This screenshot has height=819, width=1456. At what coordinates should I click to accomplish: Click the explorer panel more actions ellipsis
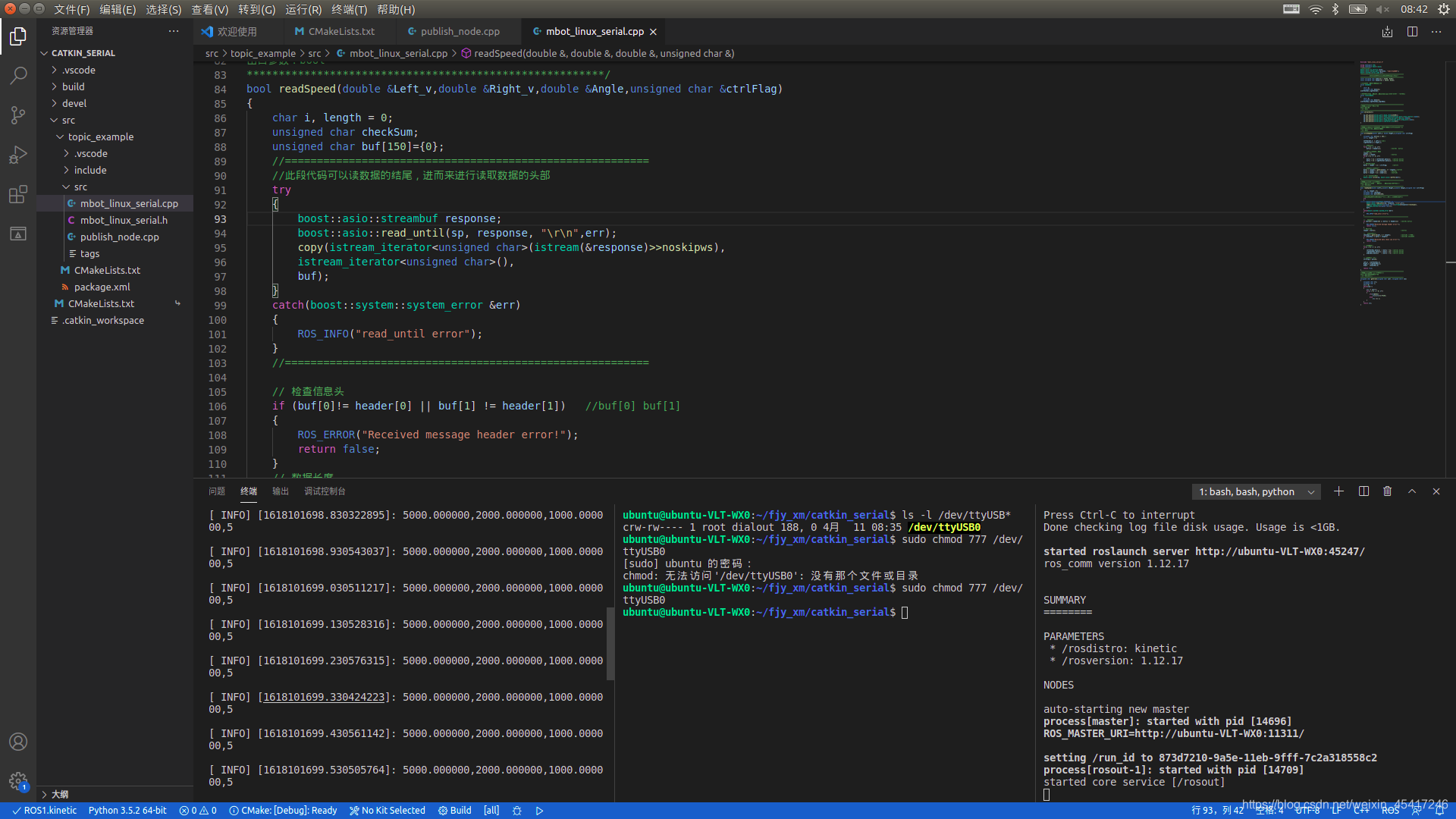[174, 31]
